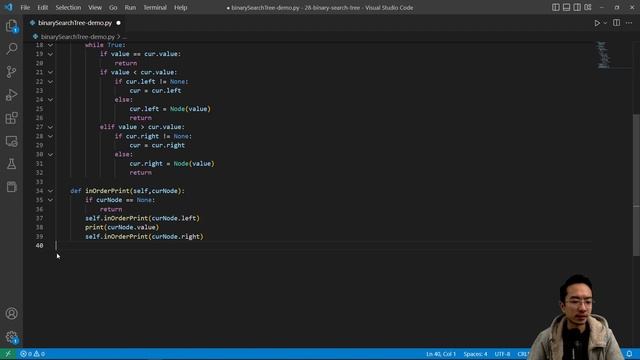Image resolution: width=640 pixels, height=360 pixels.
Task: Open Customize Layout icon
Action: [588, 7]
